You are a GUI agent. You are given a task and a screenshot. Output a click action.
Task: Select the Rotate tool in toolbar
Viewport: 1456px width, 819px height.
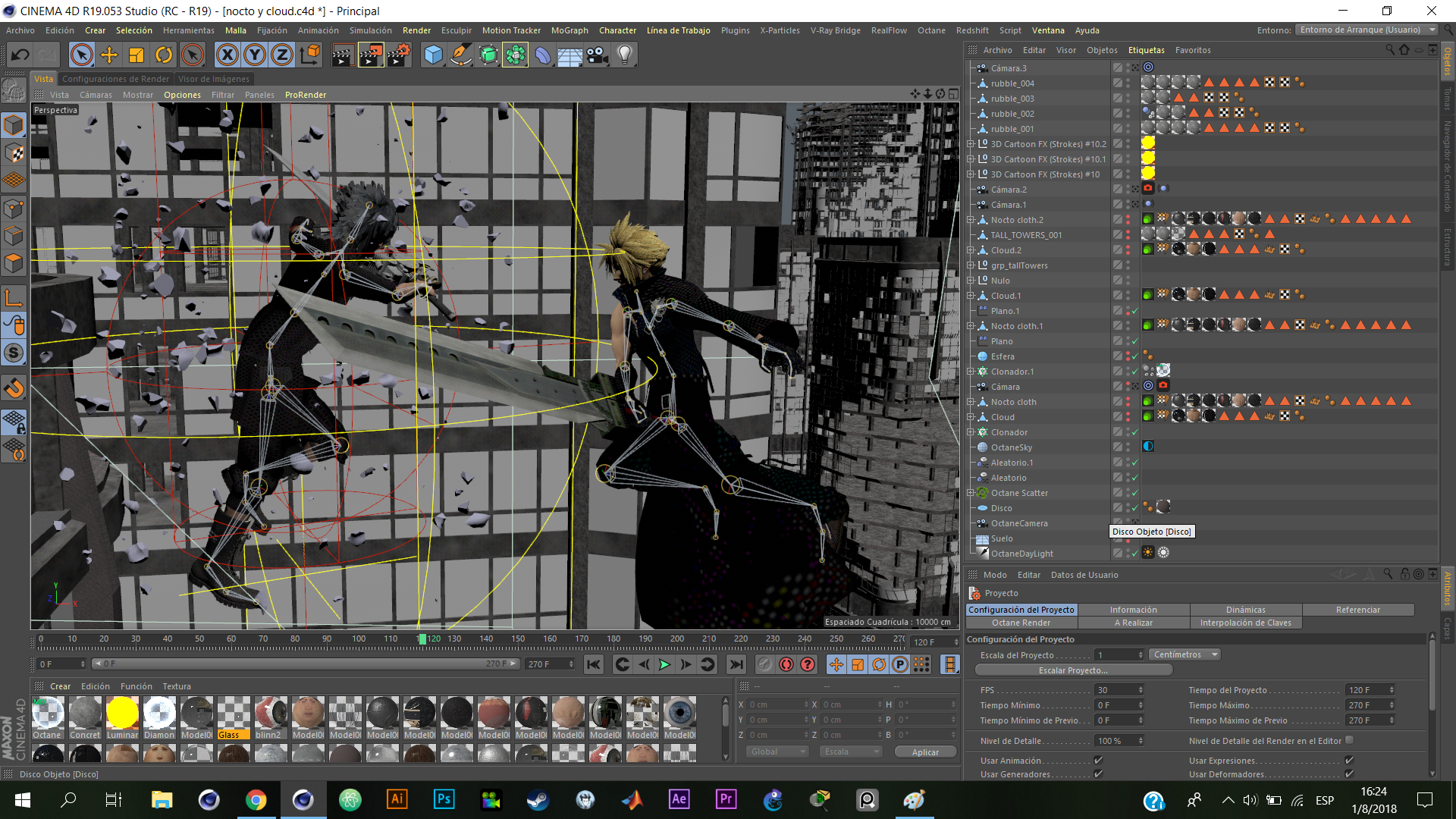click(x=164, y=55)
